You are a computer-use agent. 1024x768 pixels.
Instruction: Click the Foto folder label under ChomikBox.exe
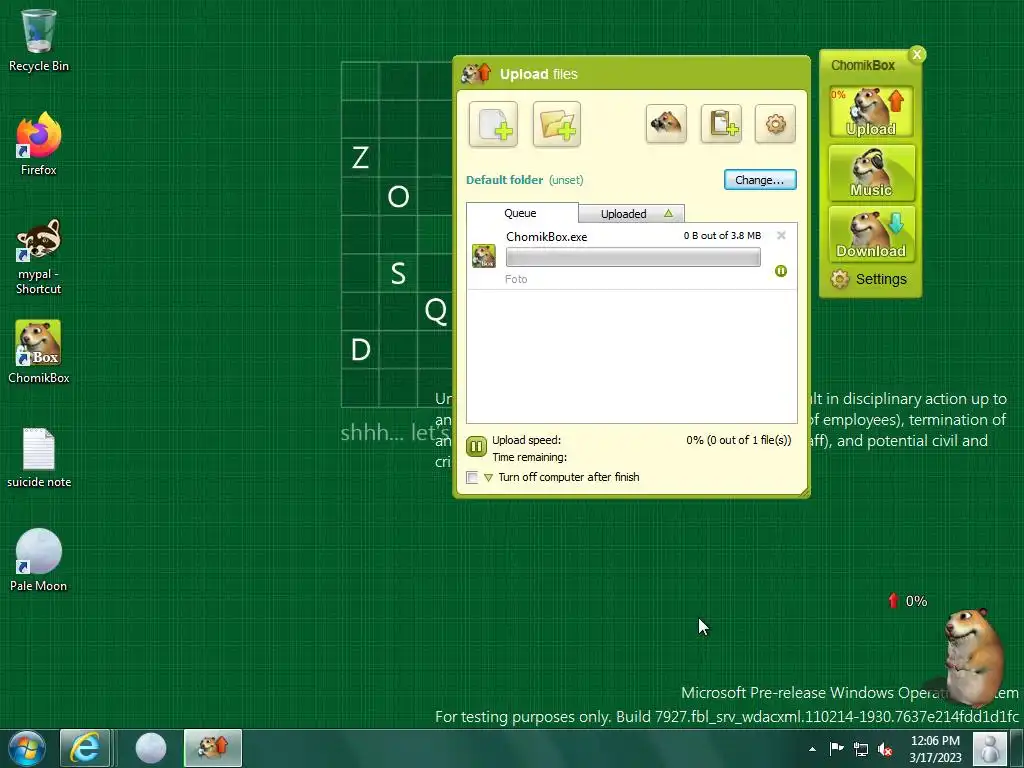click(516, 279)
